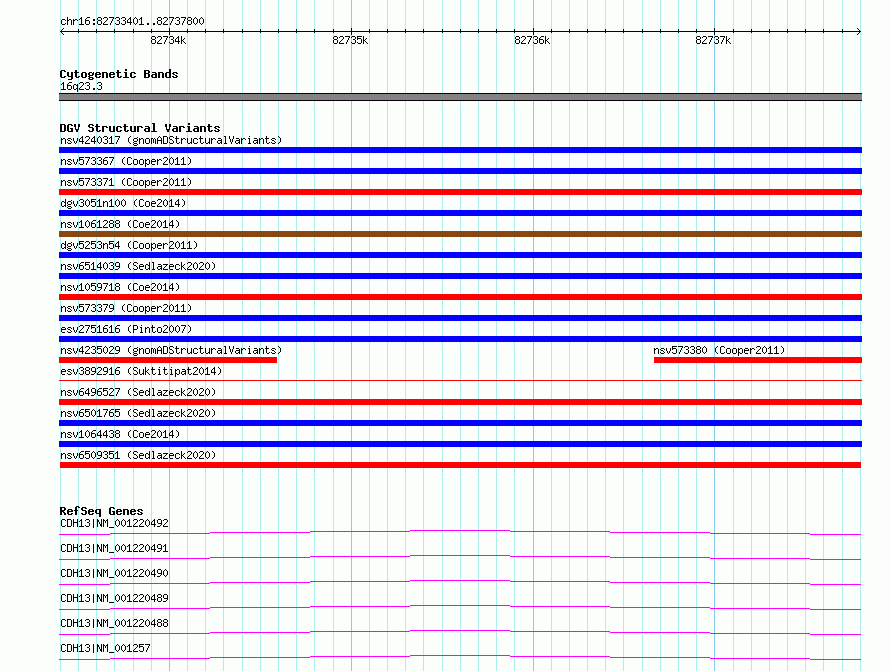Open the nsv573380 (Cooper2011) variant label

[x=719, y=350]
